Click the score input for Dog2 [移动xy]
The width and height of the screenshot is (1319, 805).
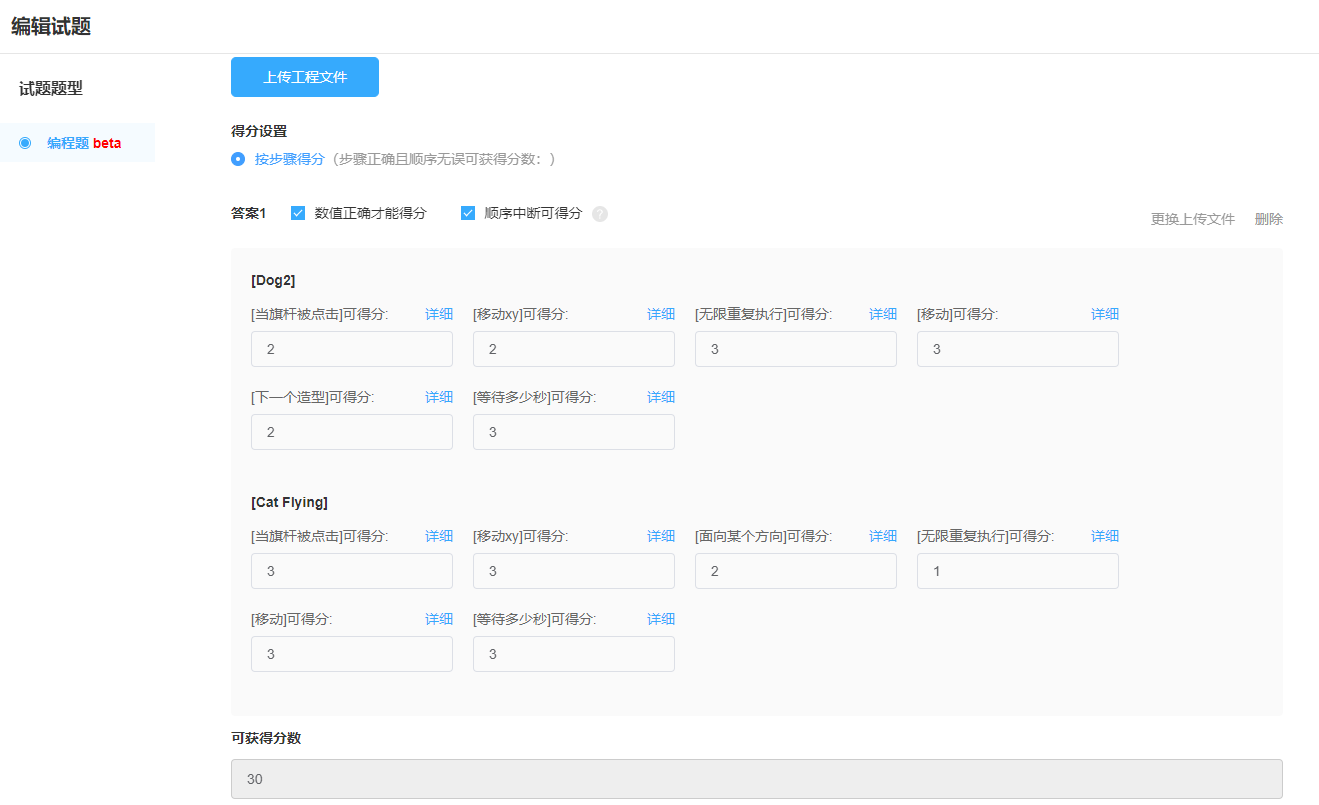tap(573, 349)
